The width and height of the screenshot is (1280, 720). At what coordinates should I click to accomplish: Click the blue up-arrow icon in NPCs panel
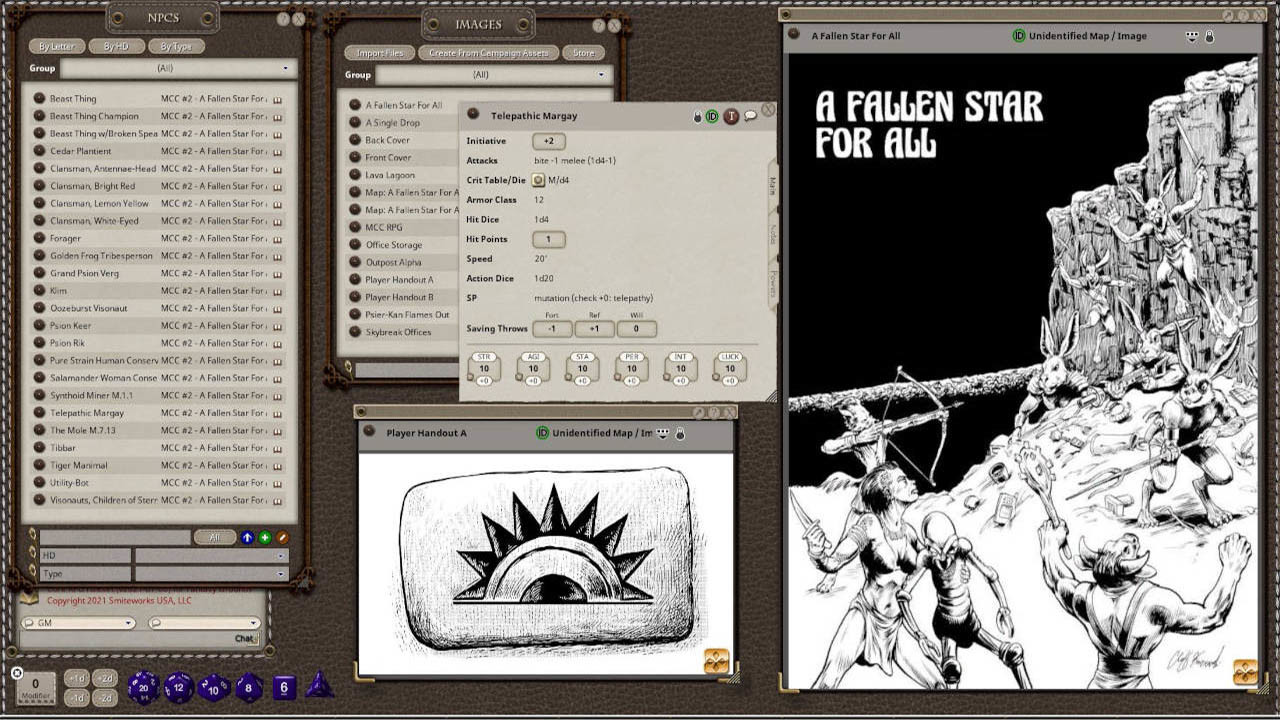click(248, 538)
